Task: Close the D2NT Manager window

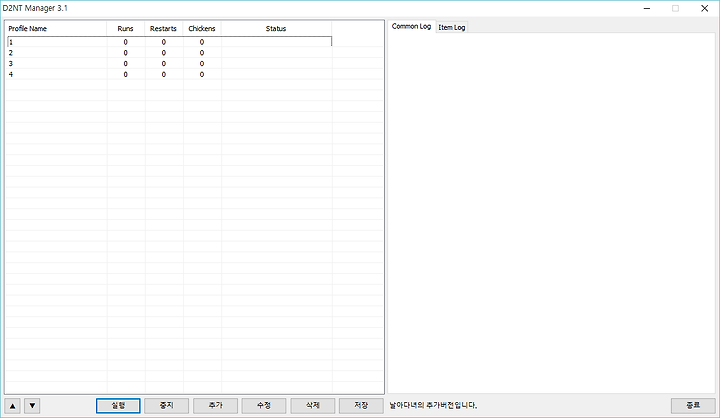Action: click(704, 8)
